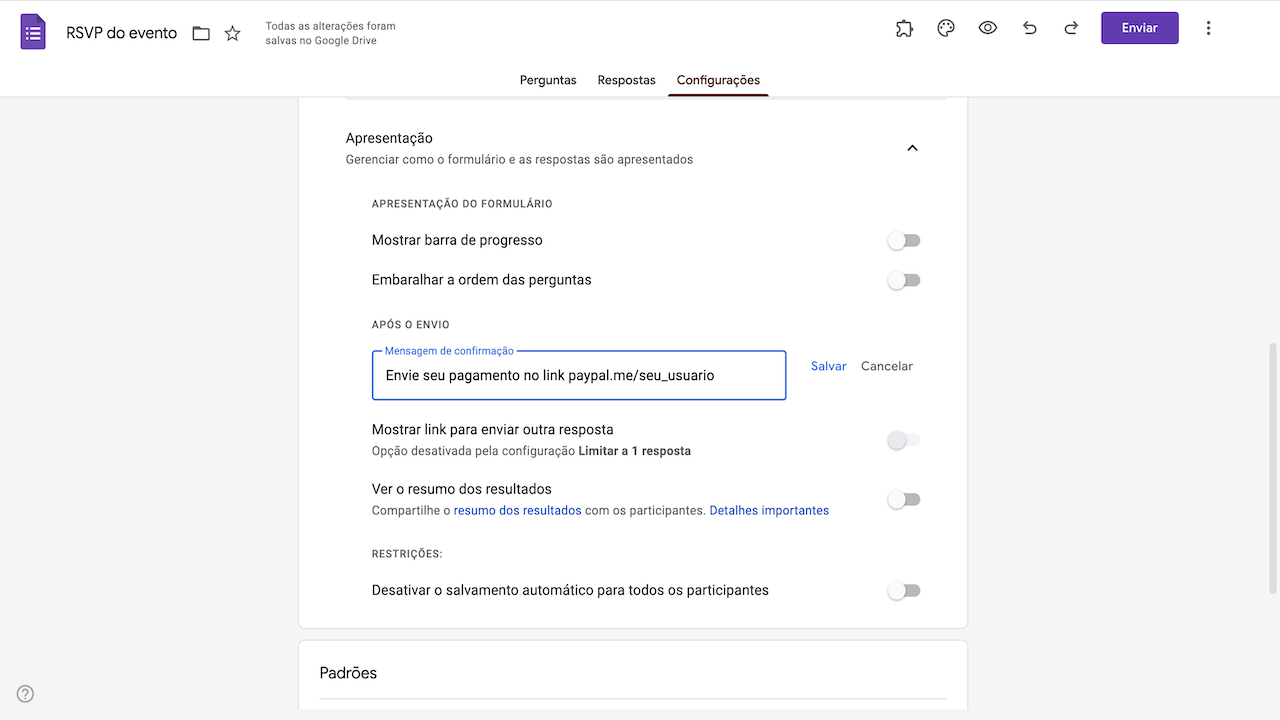The image size is (1280, 720).
Task: Collapse the Apresentação section chevron
Action: tap(912, 148)
